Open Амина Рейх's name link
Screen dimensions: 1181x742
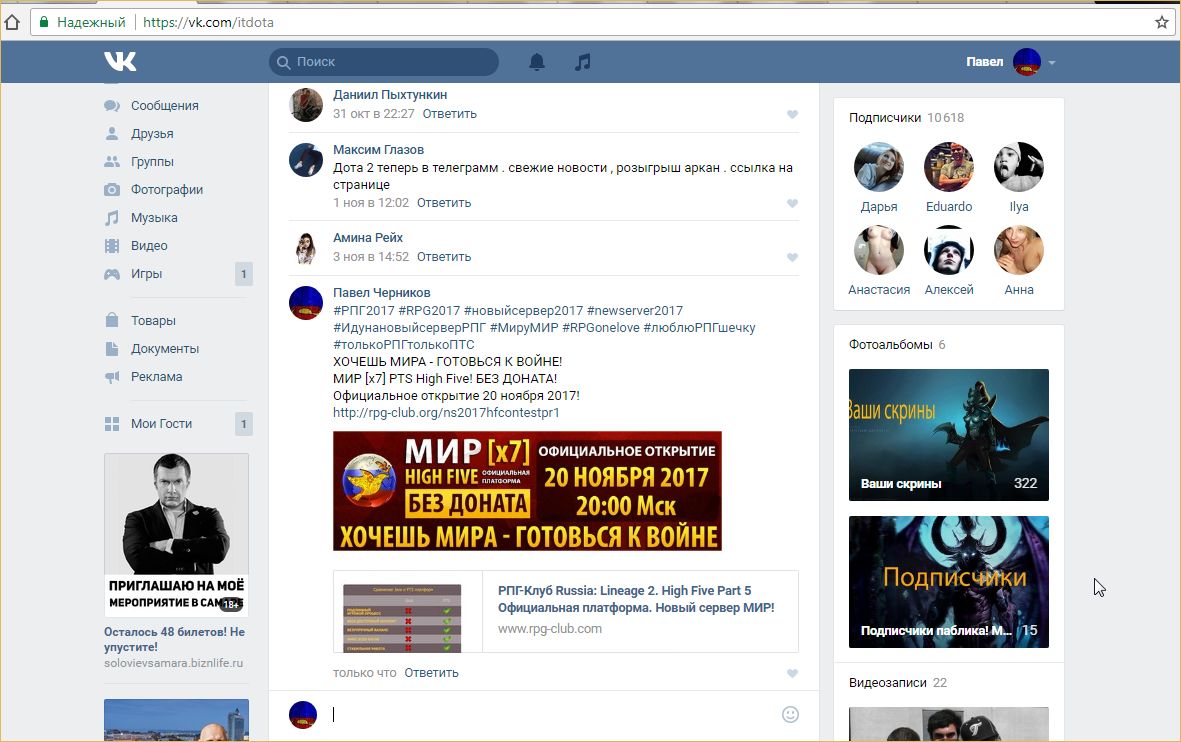pyautogui.click(x=368, y=237)
